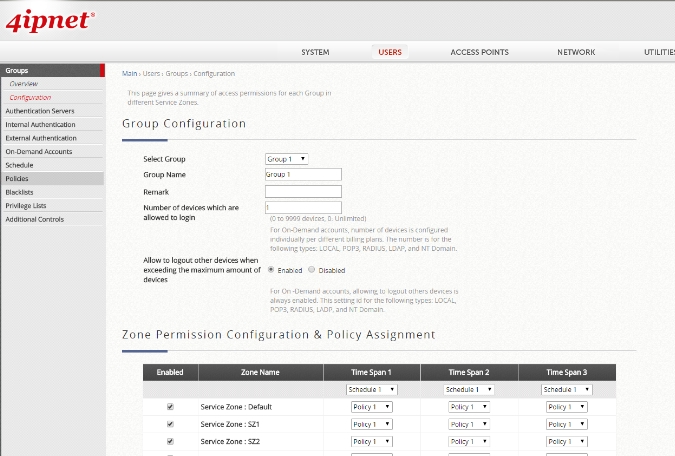Open the Select Group dropdown

pyautogui.click(x=286, y=159)
